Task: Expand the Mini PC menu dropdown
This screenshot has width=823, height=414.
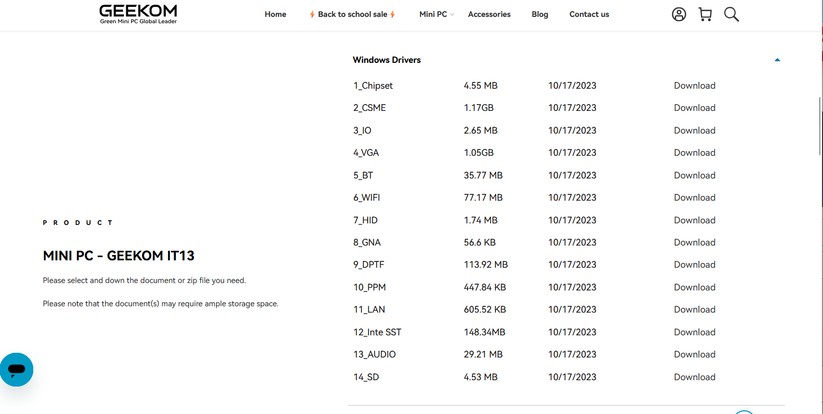Action: pyautogui.click(x=436, y=14)
